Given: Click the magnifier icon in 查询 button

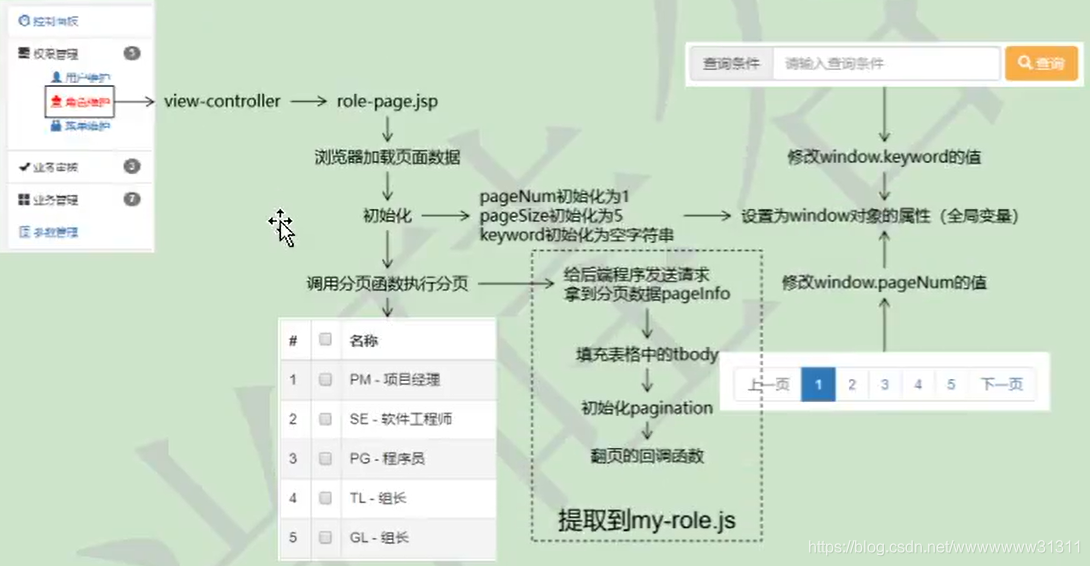Looking at the screenshot, I should (x=1025, y=63).
